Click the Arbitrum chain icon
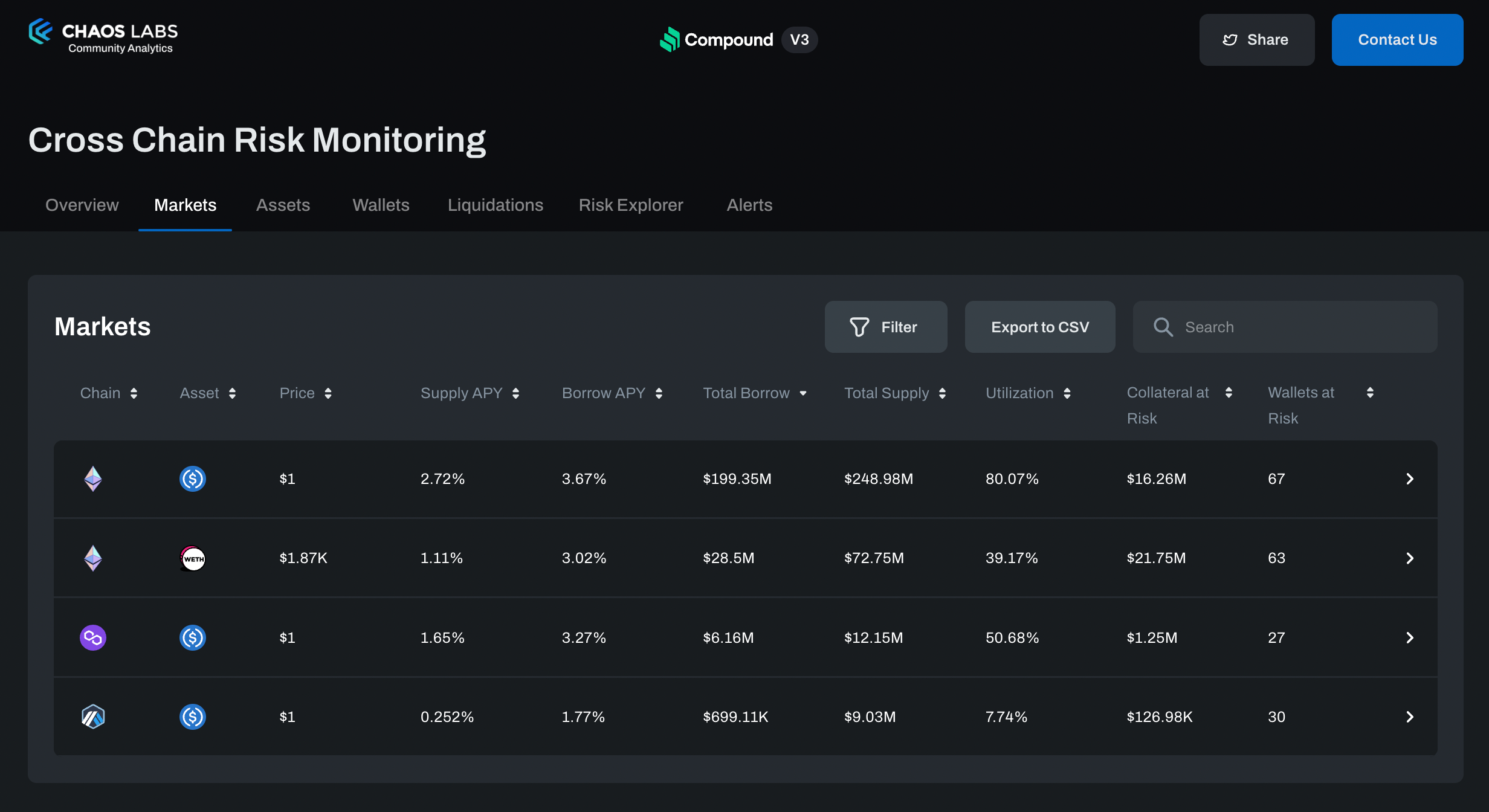Image resolution: width=1489 pixels, height=812 pixels. pyautogui.click(x=93, y=717)
